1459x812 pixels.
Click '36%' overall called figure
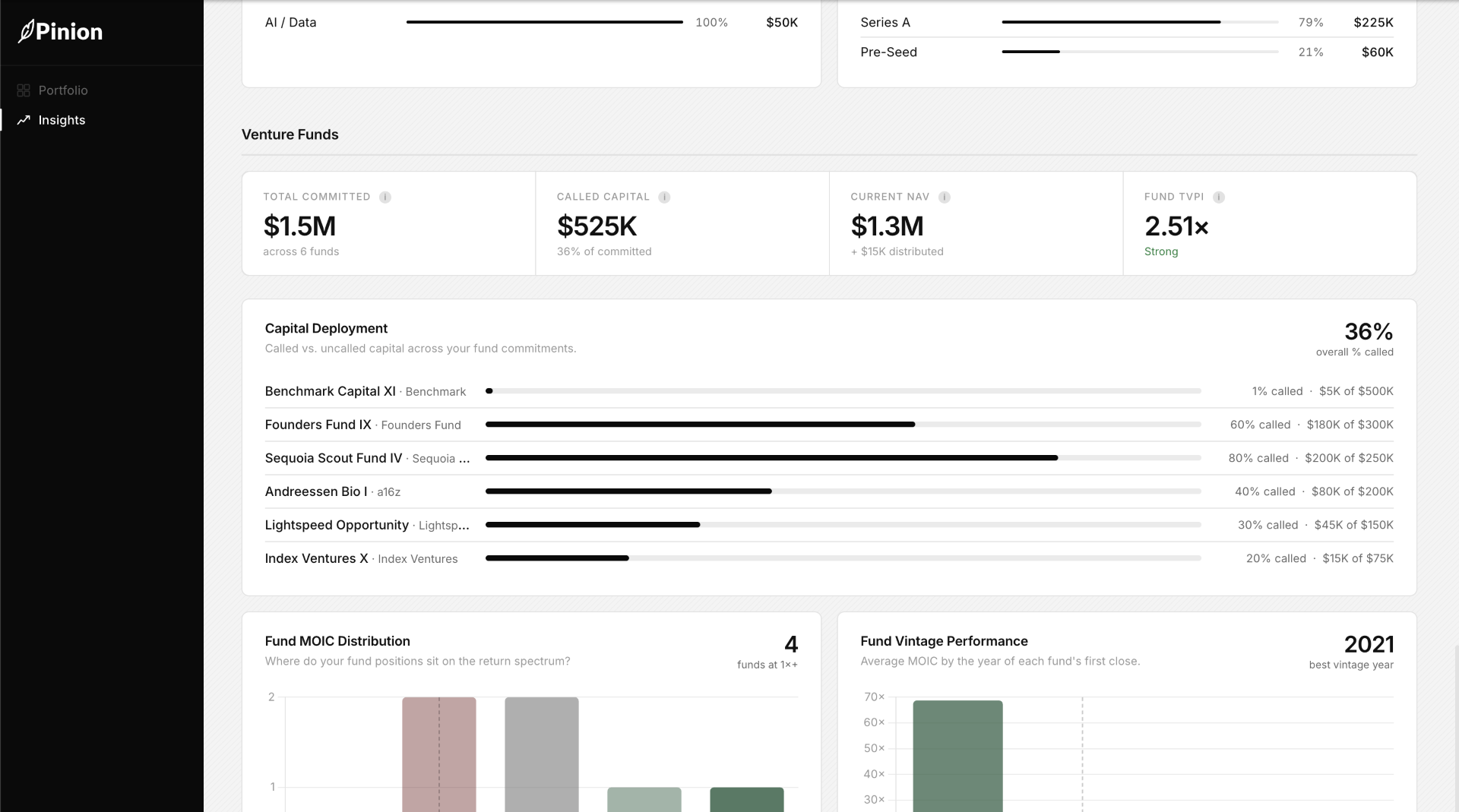[1369, 331]
